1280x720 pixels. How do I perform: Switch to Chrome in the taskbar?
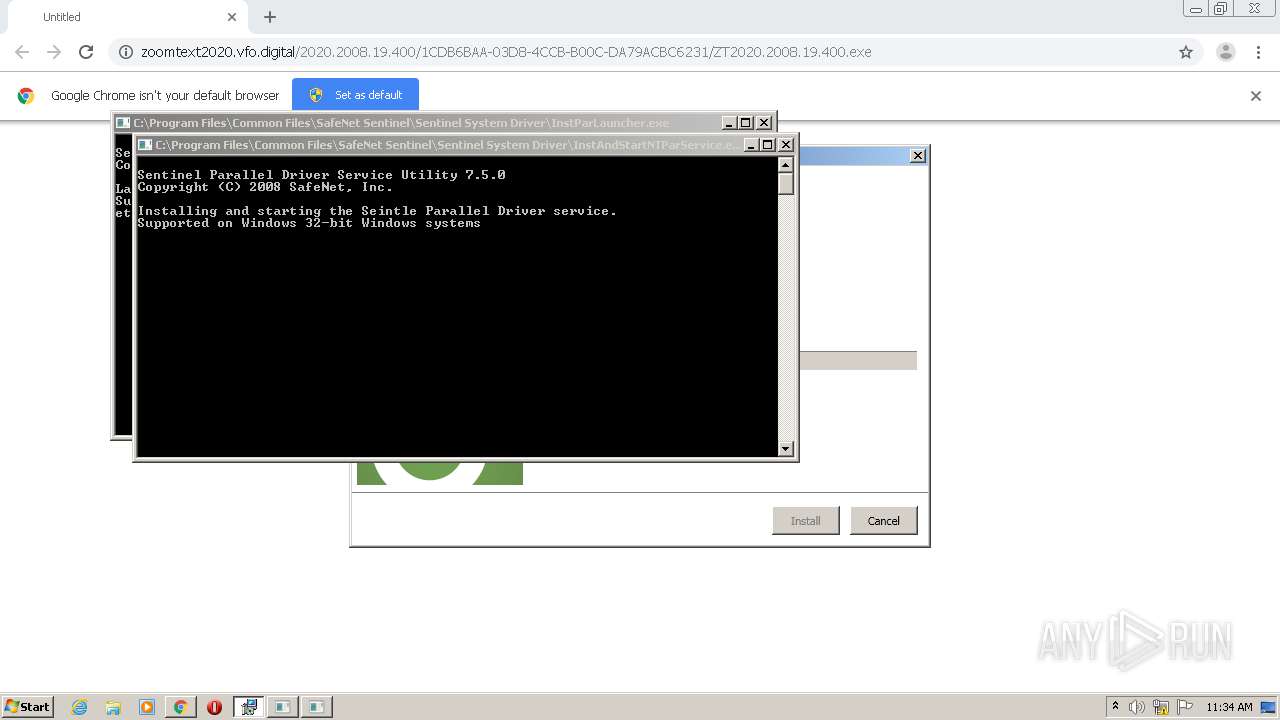[x=181, y=707]
